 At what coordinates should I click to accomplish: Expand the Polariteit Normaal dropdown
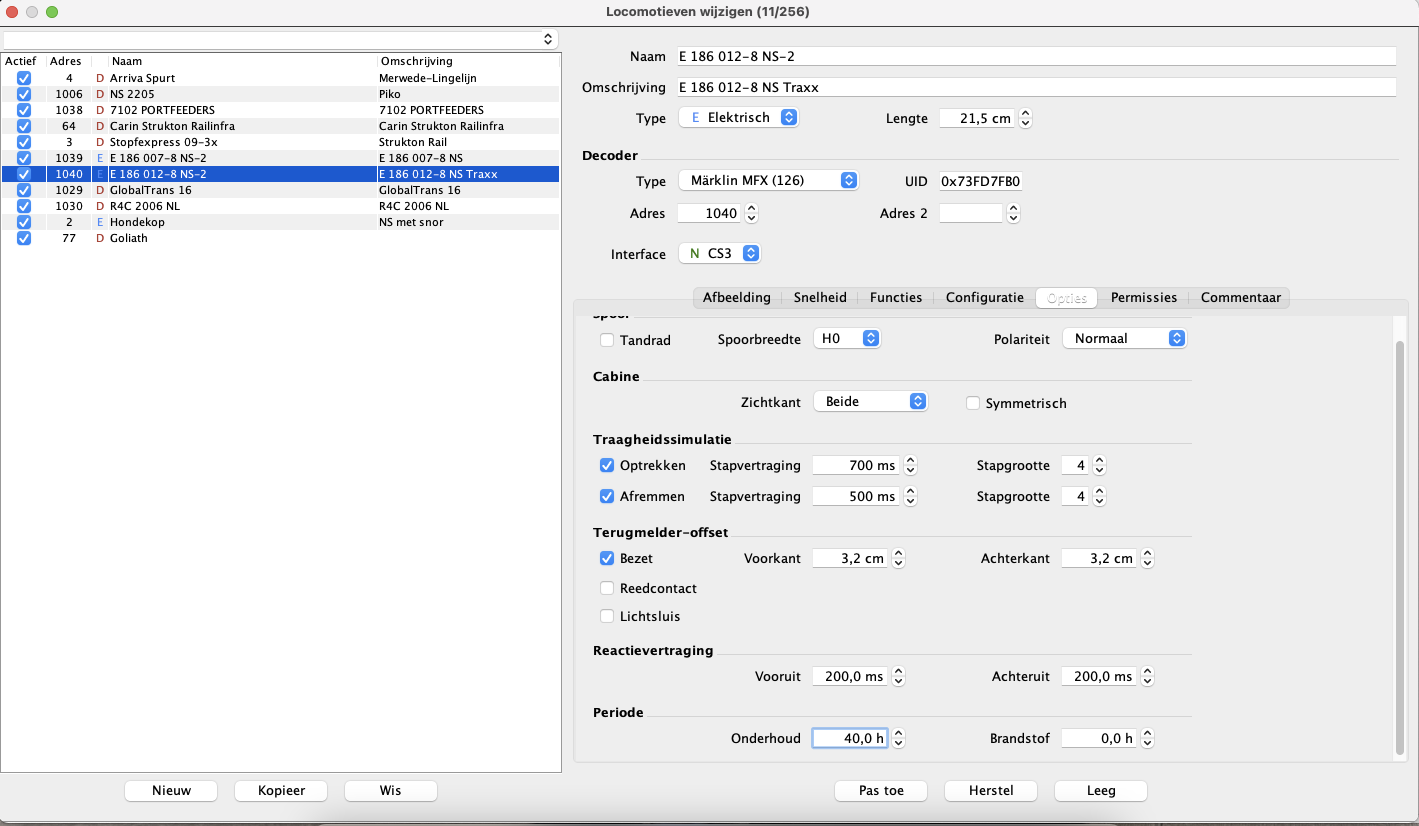[1124, 339]
